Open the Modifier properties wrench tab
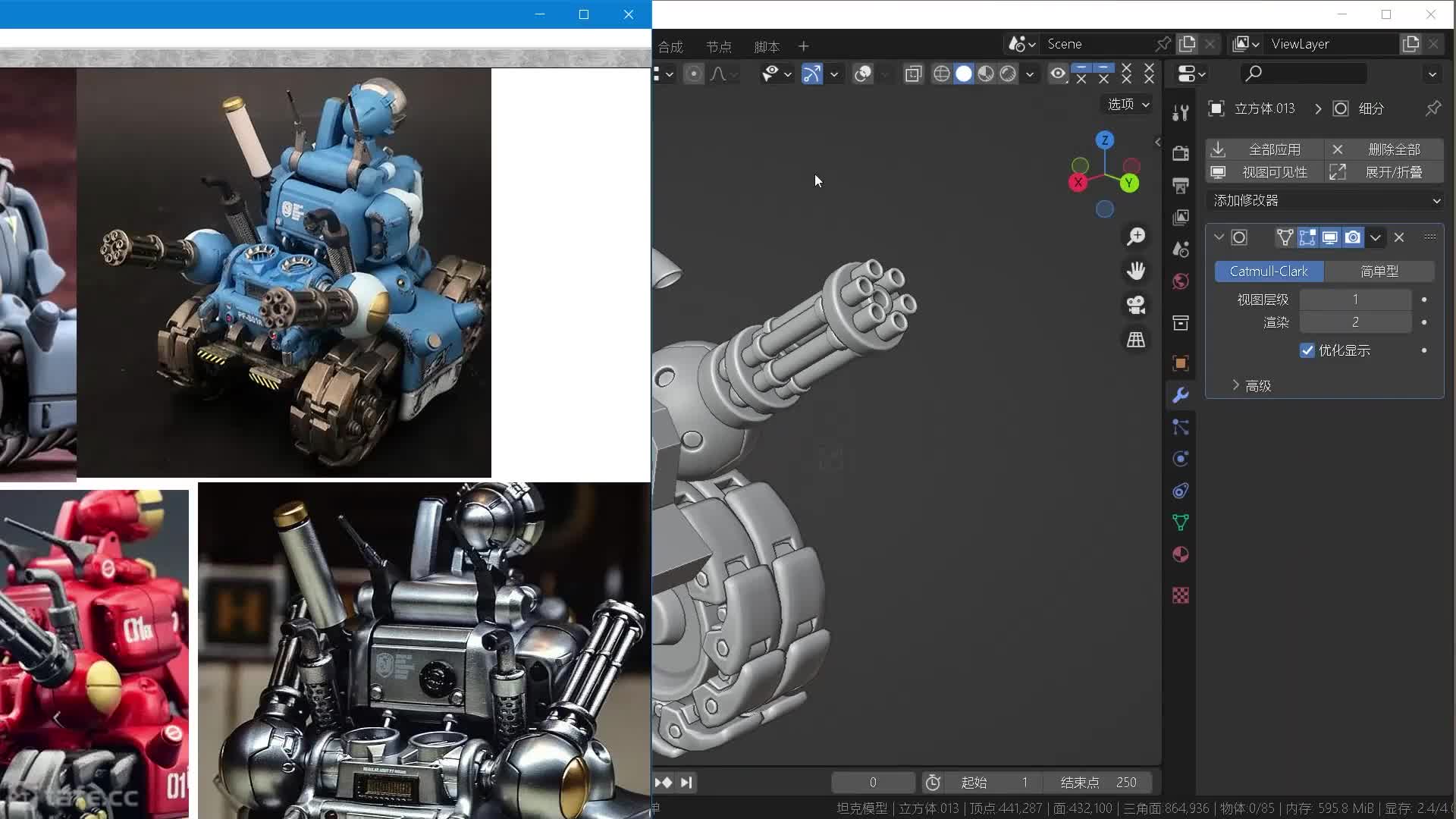The image size is (1456, 819). (x=1180, y=395)
